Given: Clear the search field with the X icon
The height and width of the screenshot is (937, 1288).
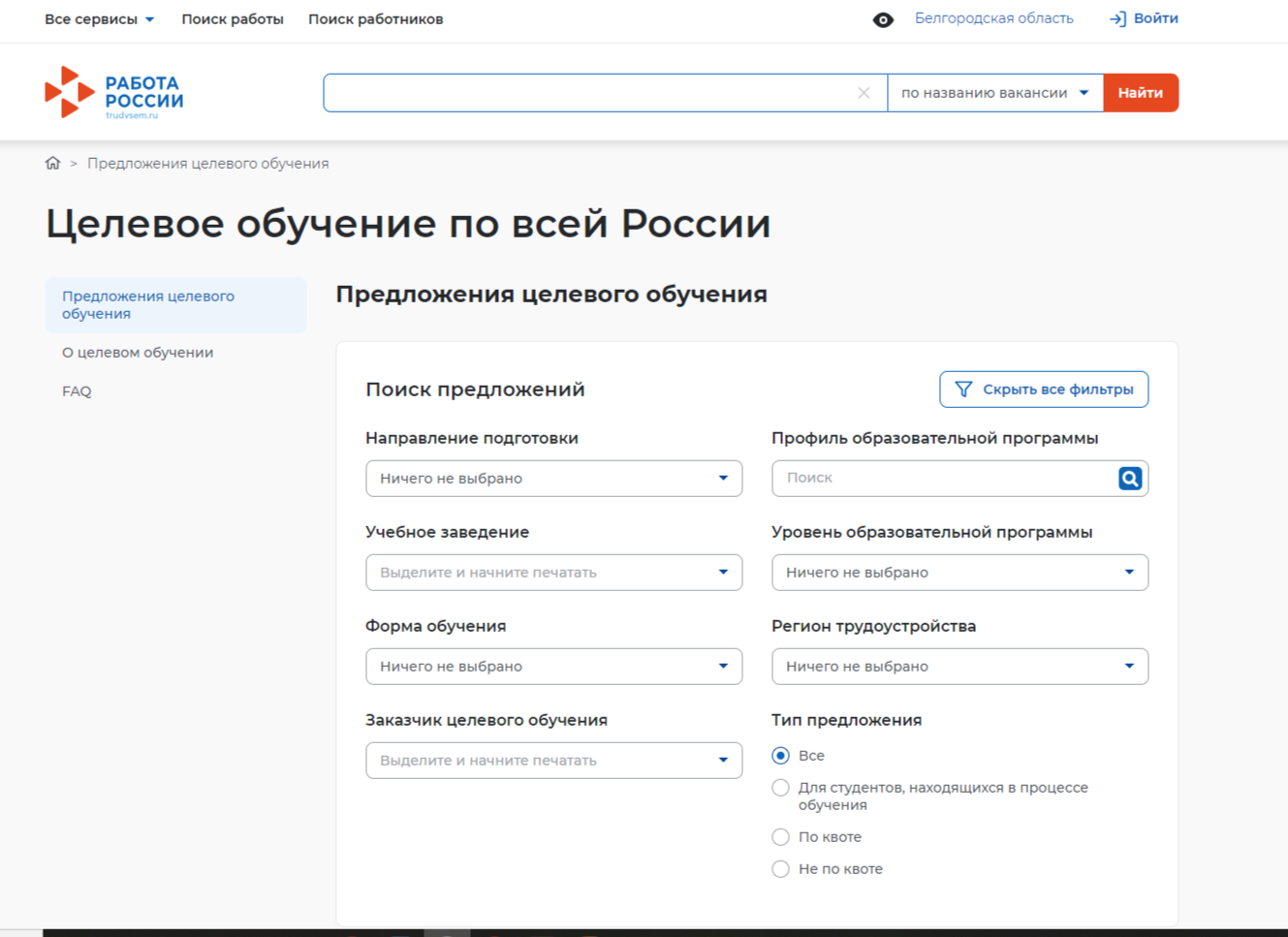Looking at the screenshot, I should pos(864,92).
